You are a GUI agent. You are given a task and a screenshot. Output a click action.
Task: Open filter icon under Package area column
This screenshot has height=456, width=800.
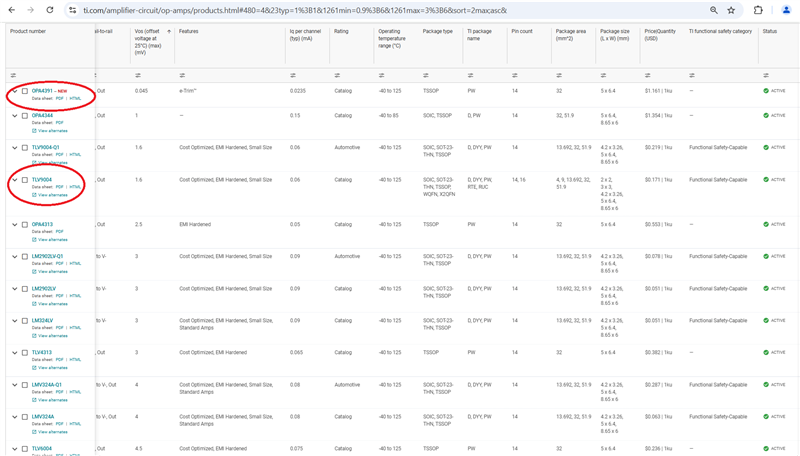559,75
